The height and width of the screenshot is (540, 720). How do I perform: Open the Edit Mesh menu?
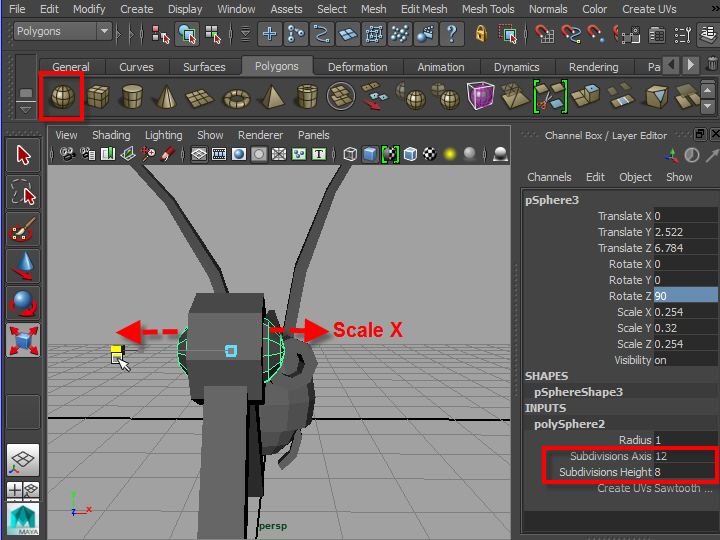pos(424,9)
